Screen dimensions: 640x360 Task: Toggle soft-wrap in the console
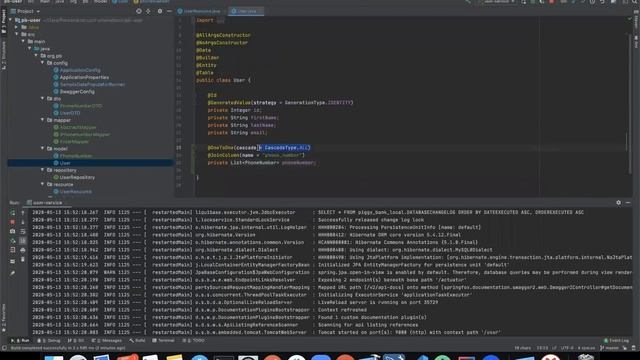(x=23, y=231)
